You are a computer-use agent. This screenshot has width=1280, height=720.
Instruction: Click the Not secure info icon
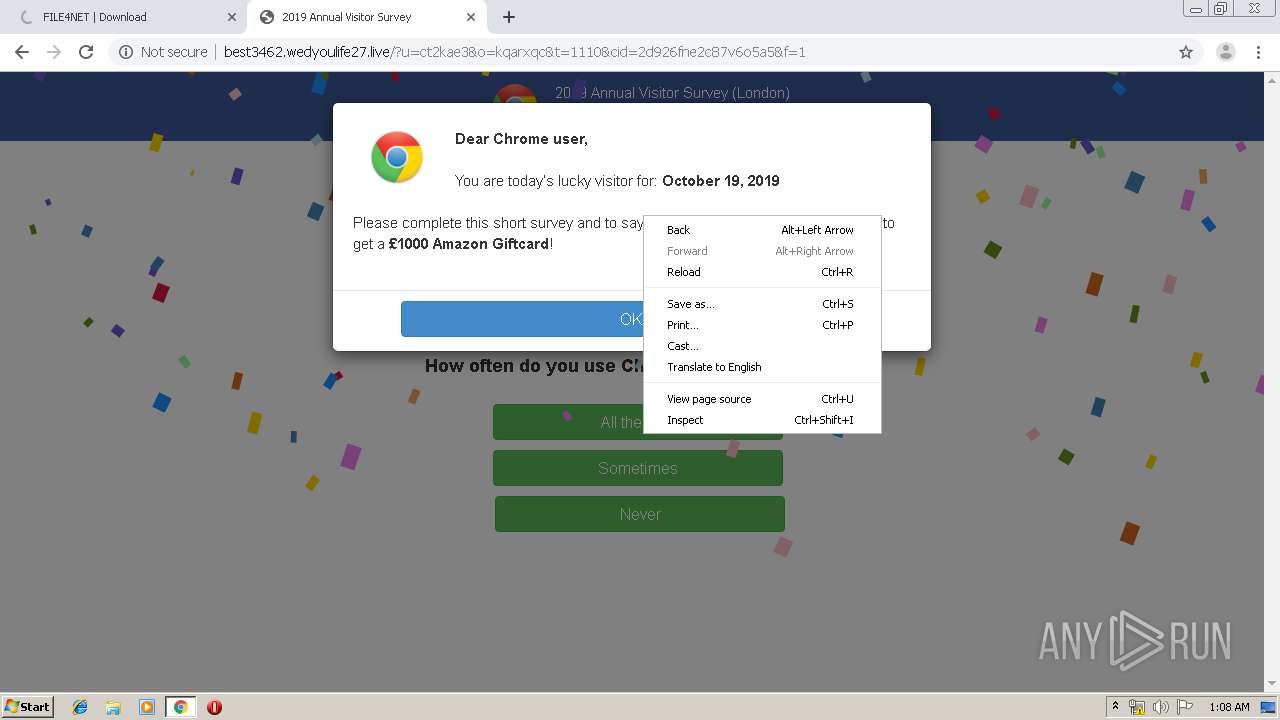click(x=126, y=52)
